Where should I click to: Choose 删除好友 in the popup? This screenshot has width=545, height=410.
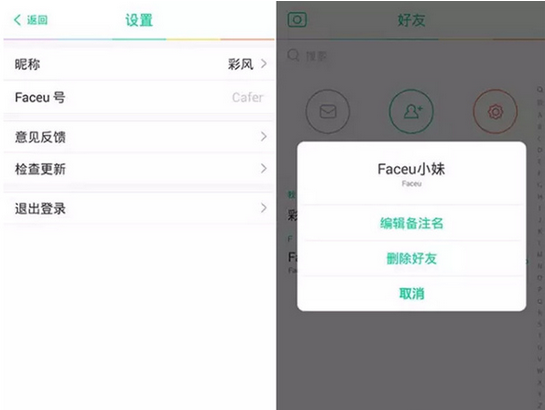coord(412,259)
